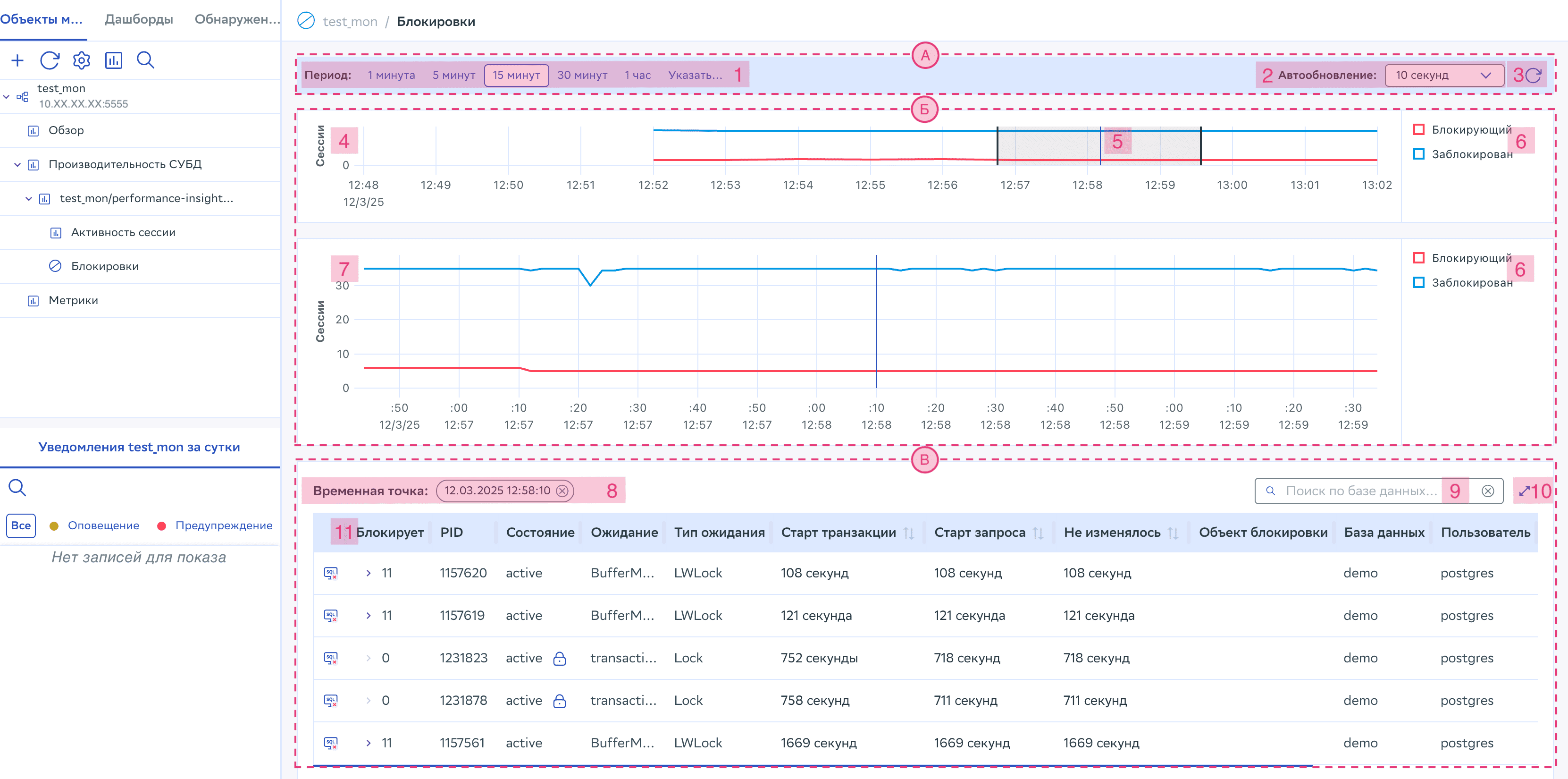Click the chart icon in sidebar toolbar

pos(113,60)
